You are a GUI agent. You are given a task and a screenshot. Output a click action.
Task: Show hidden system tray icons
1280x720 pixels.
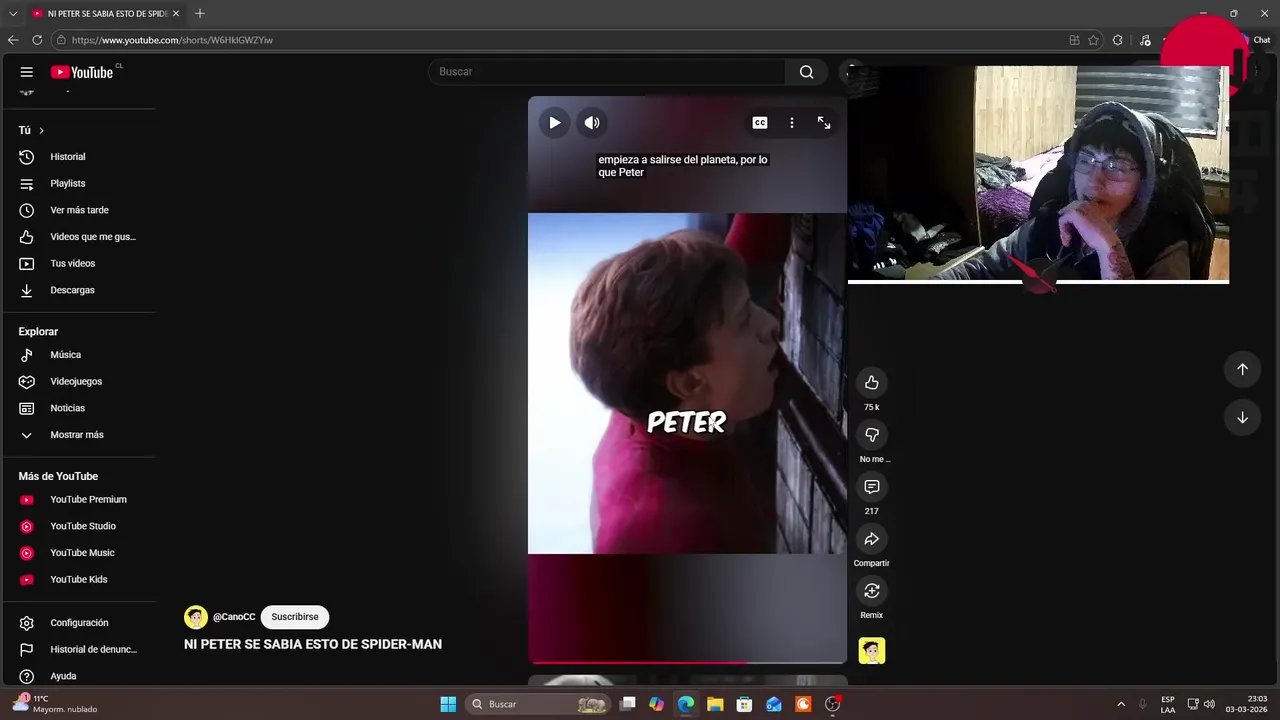[x=1121, y=704]
